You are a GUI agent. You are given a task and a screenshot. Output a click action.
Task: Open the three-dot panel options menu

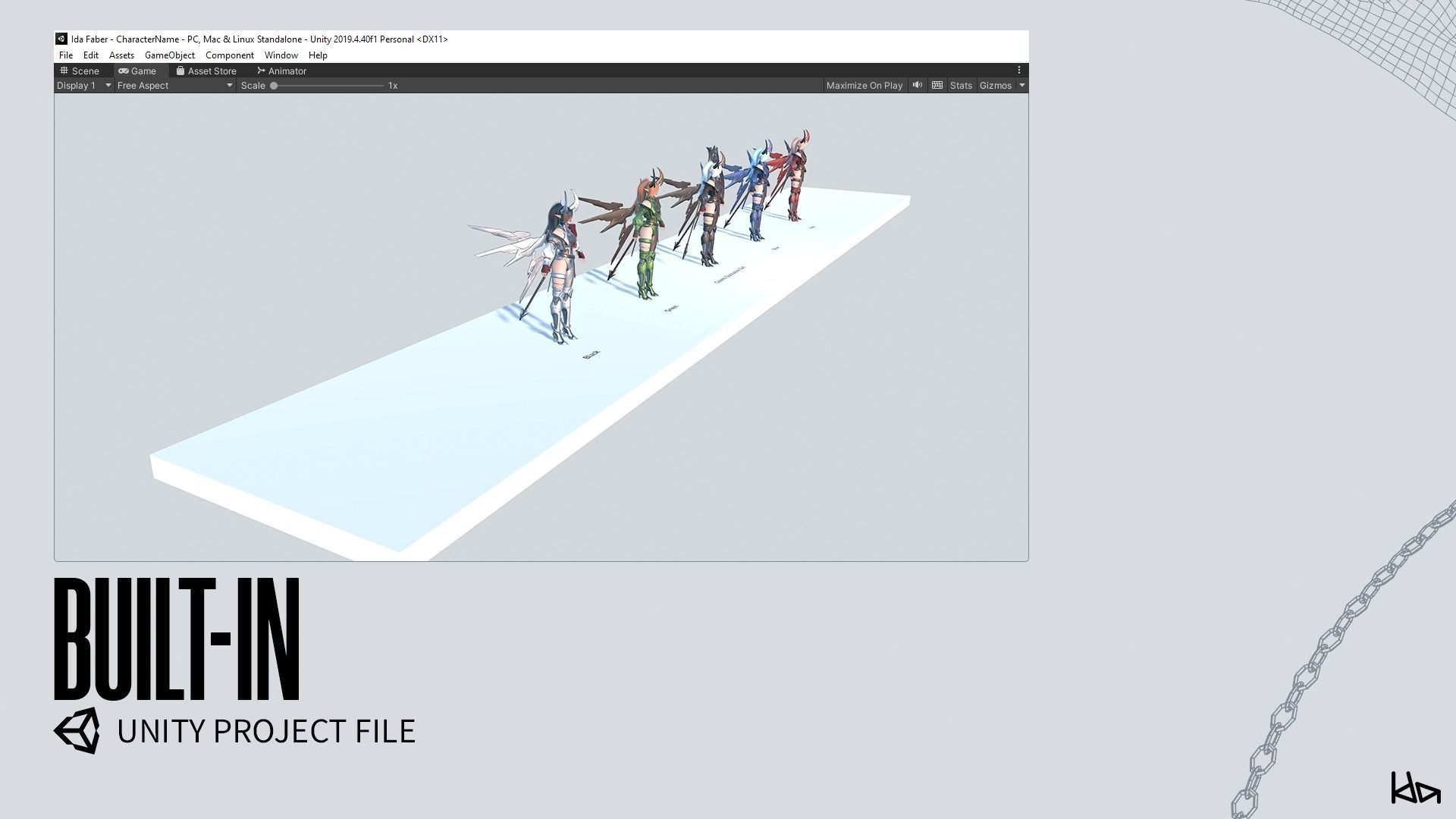click(1019, 71)
